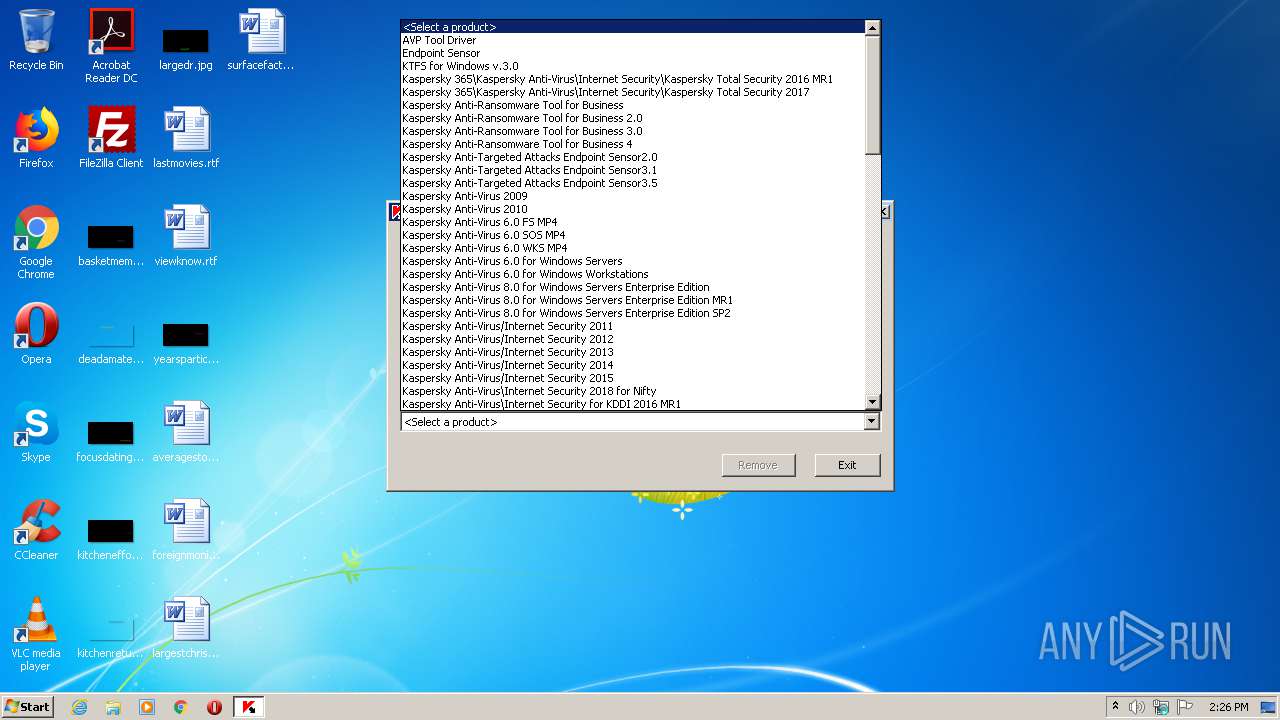Select the foreignmoni document icon
The height and width of the screenshot is (720, 1280).
pyautogui.click(x=186, y=530)
